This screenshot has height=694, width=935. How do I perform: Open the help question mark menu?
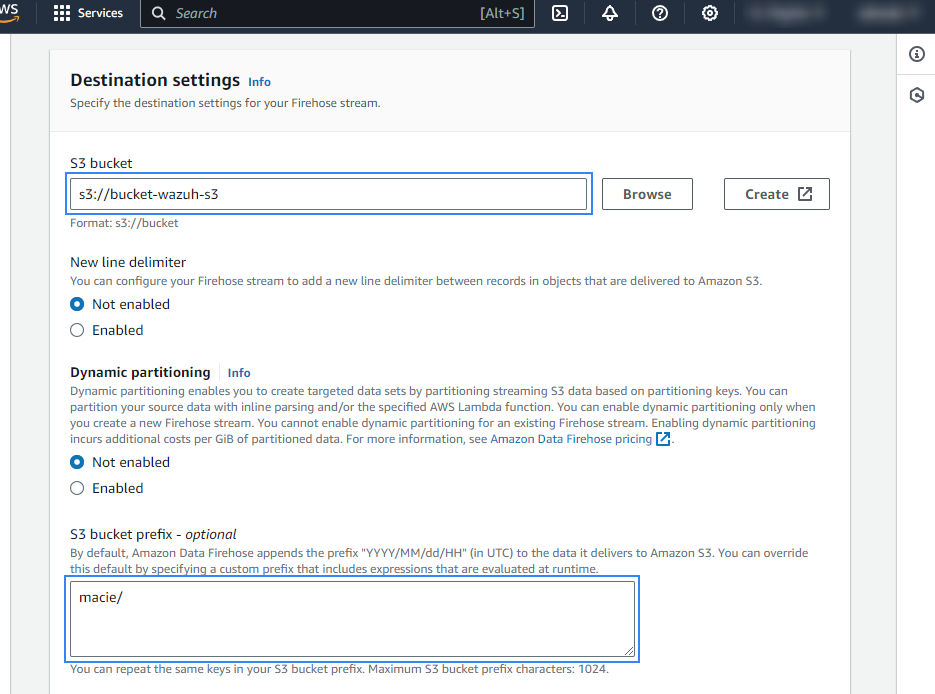coord(660,14)
